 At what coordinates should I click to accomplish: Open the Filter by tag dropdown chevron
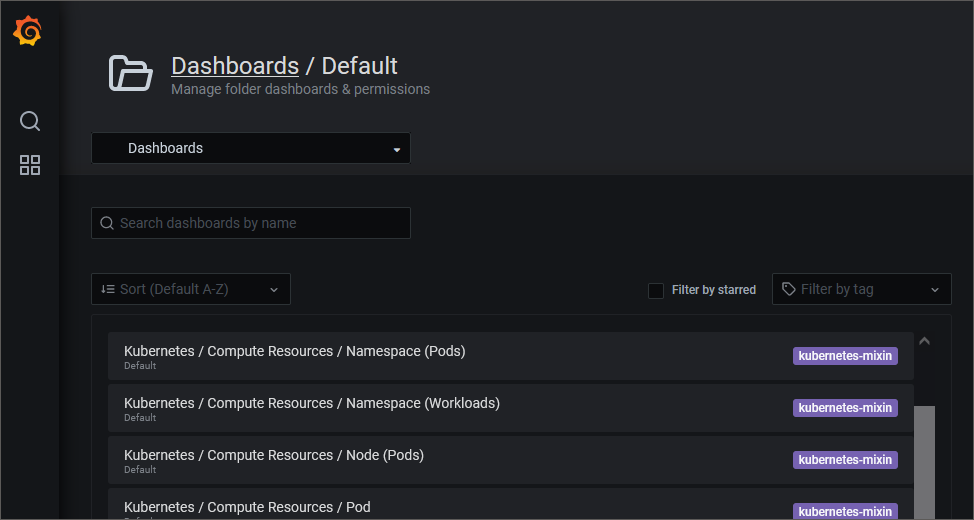click(x=935, y=290)
